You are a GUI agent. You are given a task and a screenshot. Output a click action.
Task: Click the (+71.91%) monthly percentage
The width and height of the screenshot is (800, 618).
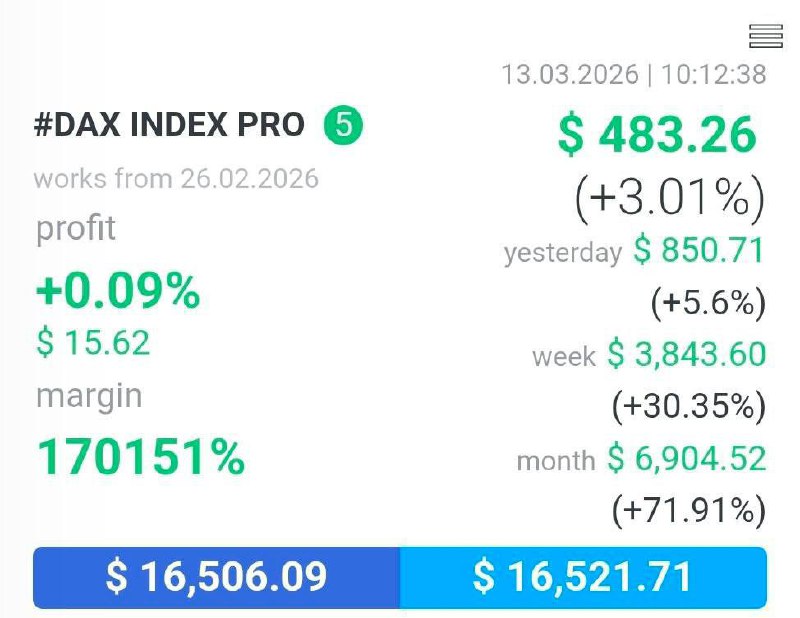(x=688, y=511)
